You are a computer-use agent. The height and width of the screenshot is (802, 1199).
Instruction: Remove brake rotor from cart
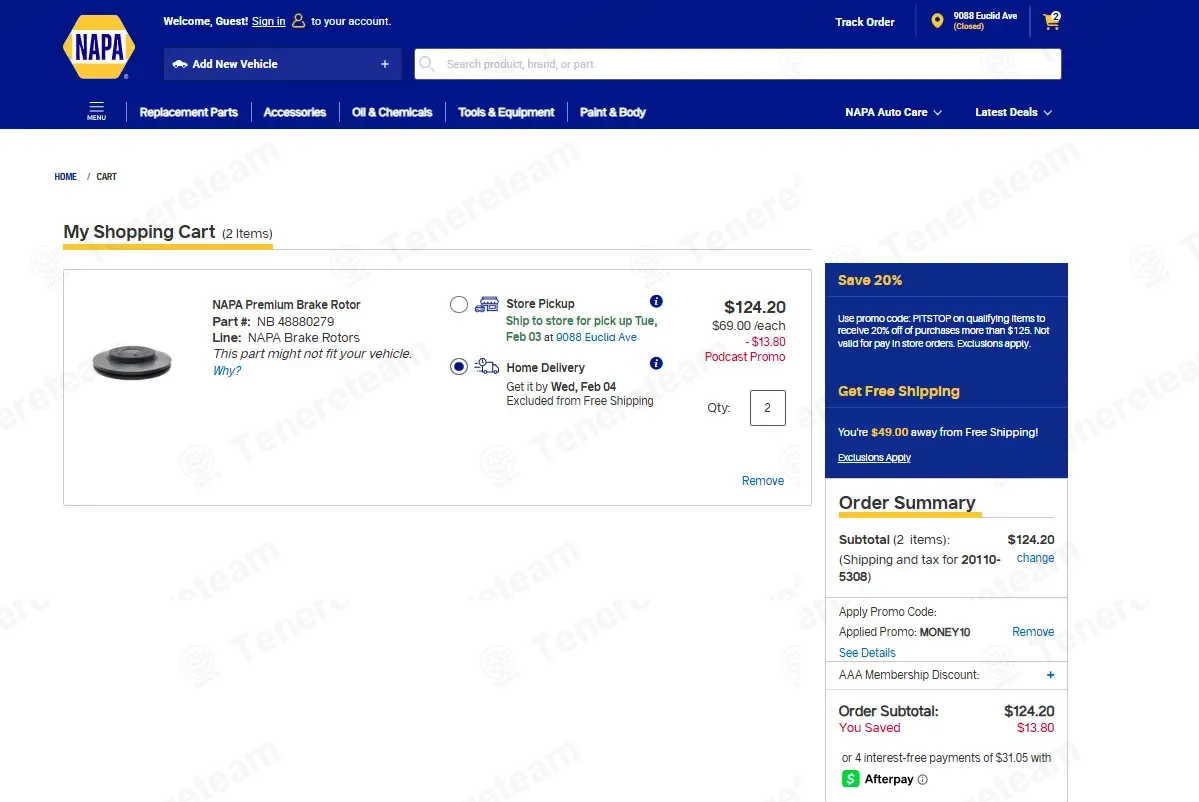(762, 481)
